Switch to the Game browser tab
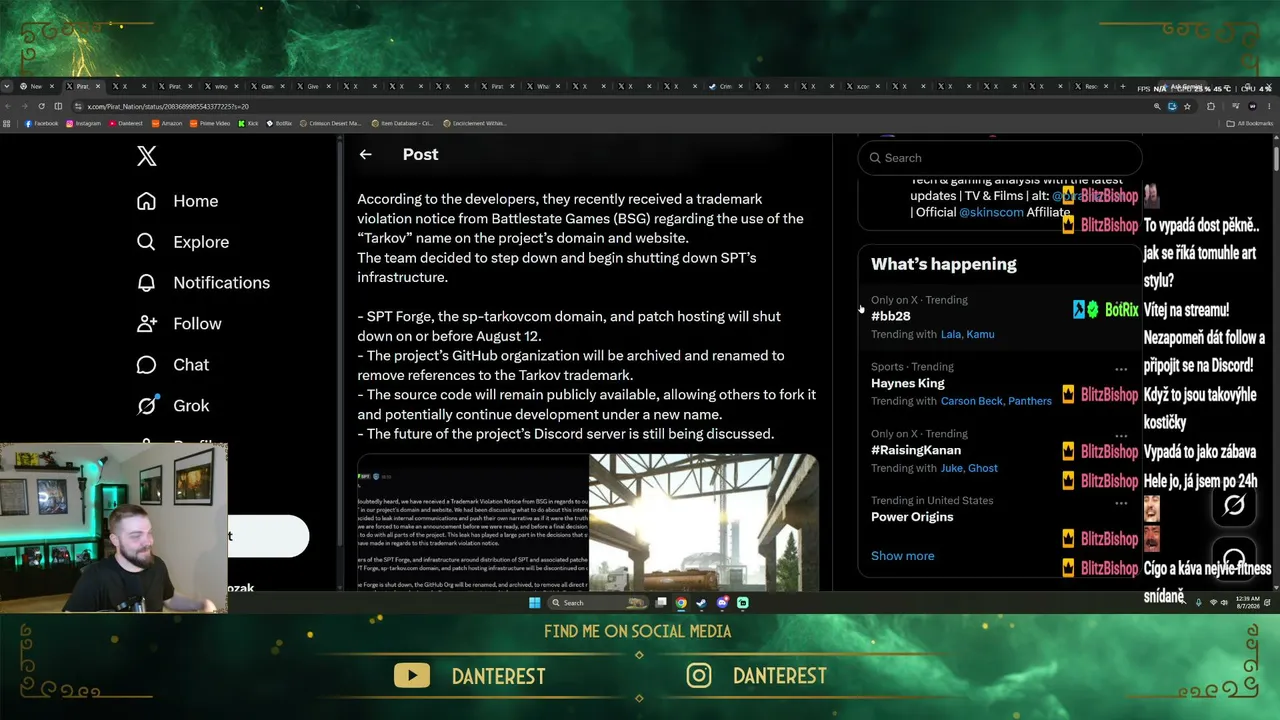 [266, 87]
